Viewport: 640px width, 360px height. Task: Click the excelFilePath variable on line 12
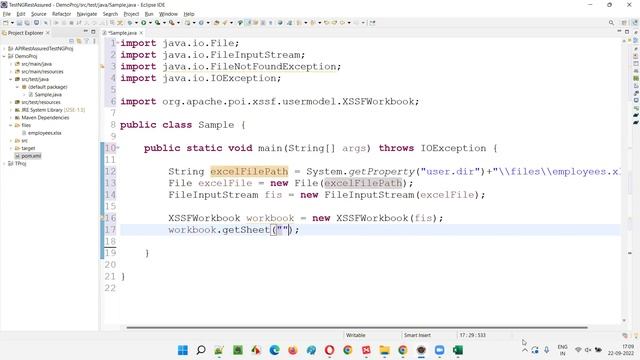tap(249, 171)
